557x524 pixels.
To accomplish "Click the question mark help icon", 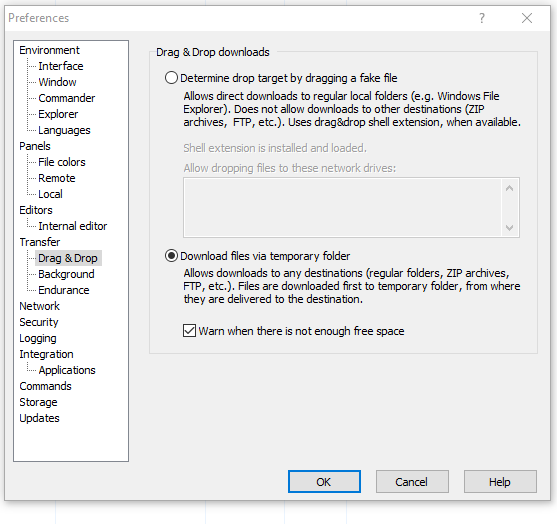I will [482, 18].
